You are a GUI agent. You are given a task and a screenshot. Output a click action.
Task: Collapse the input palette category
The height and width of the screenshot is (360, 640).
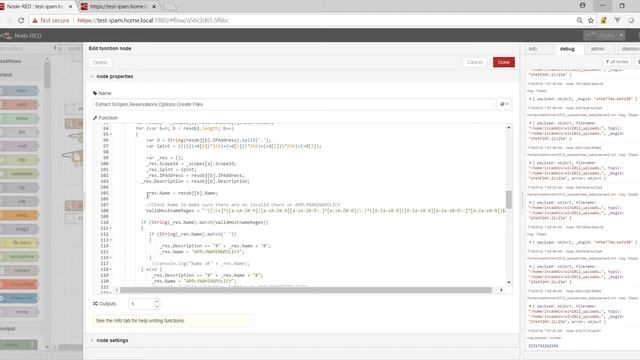click(x=7, y=75)
